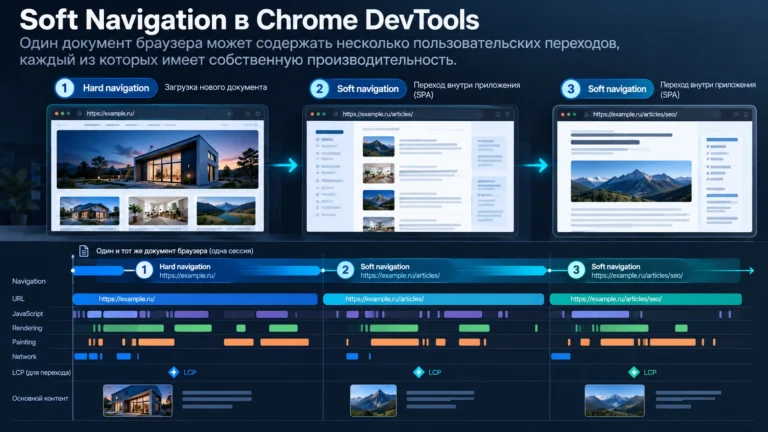Click the heading 'Soft Navigation в Chrome DevTools'

pyautogui.click(x=249, y=20)
